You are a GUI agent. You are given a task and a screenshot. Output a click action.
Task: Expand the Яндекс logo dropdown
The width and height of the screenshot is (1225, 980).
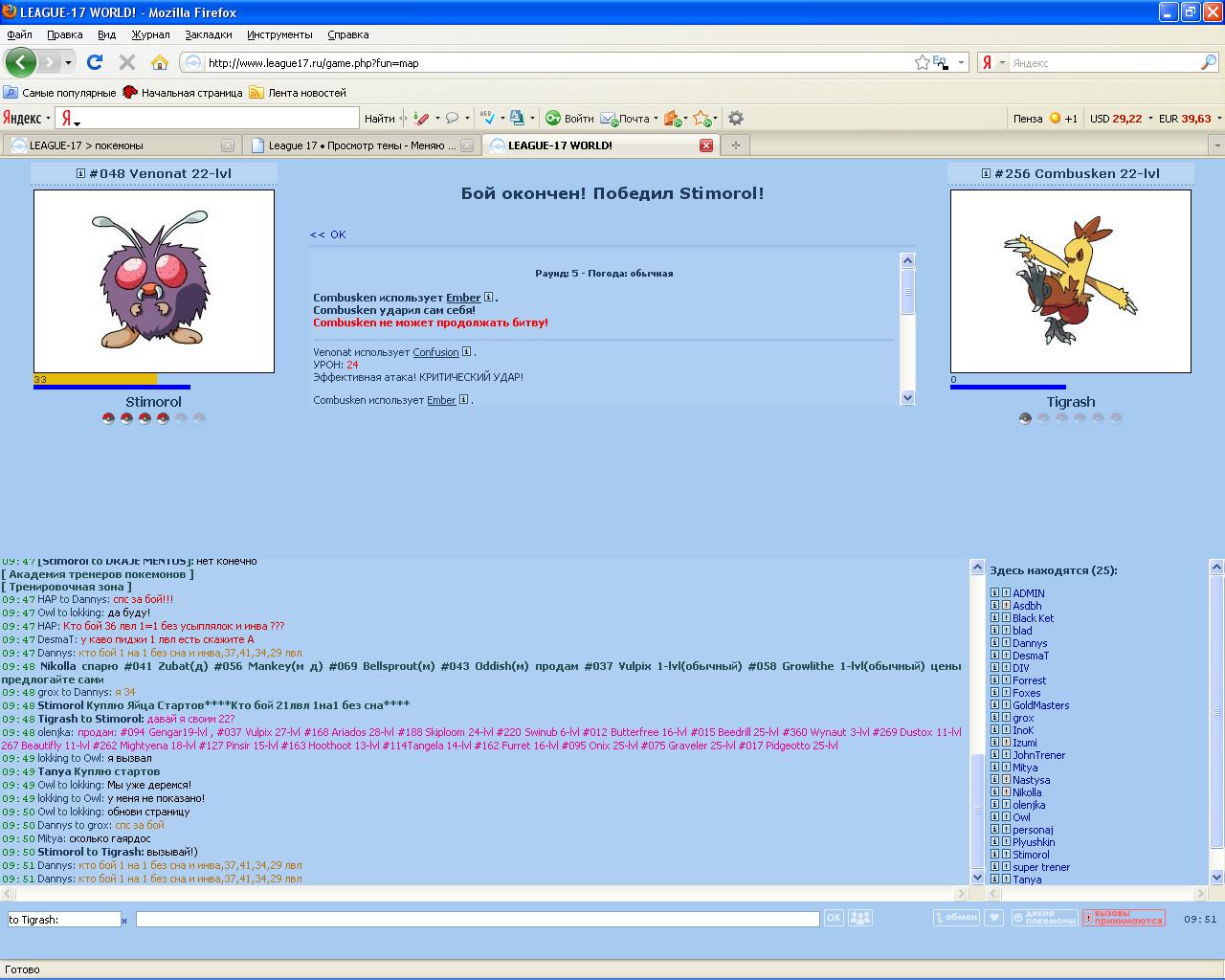pyautogui.click(x=48, y=119)
